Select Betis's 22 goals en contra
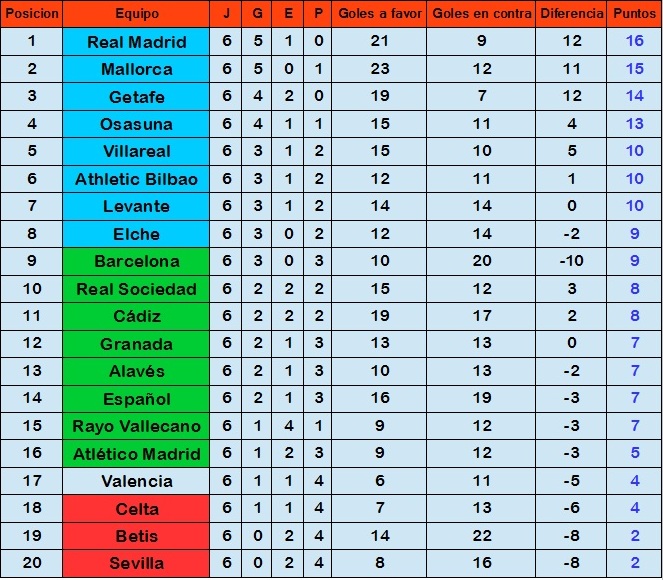 pyautogui.click(x=481, y=536)
